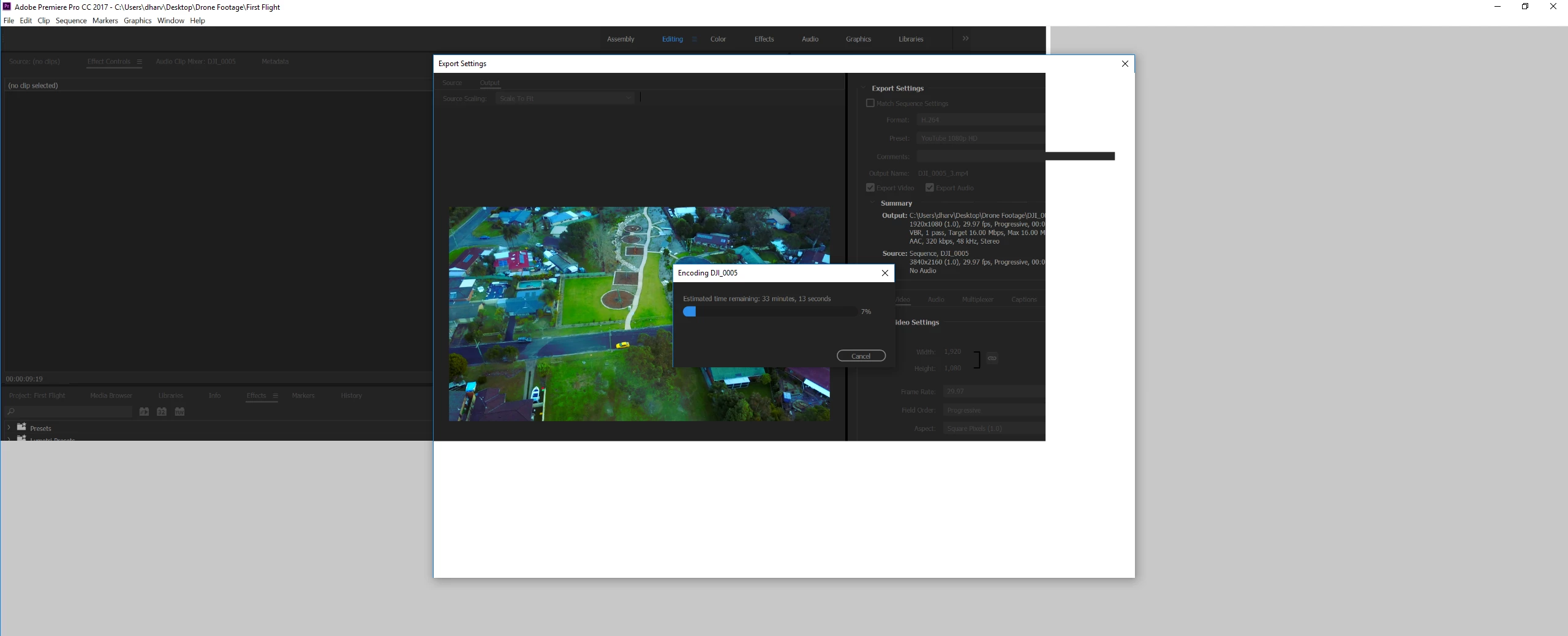Switch to the Graphics workspace
This screenshot has height=636, width=1568.
(858, 39)
